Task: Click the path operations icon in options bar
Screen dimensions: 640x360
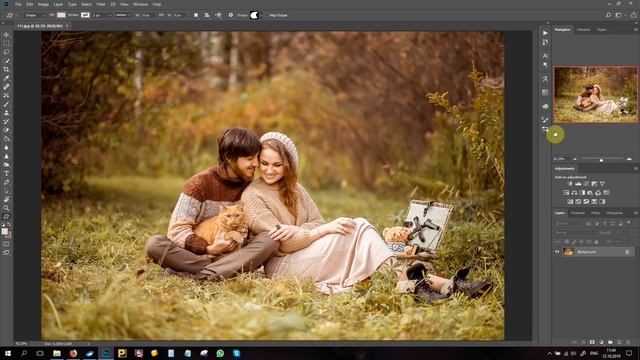Action: (196, 15)
